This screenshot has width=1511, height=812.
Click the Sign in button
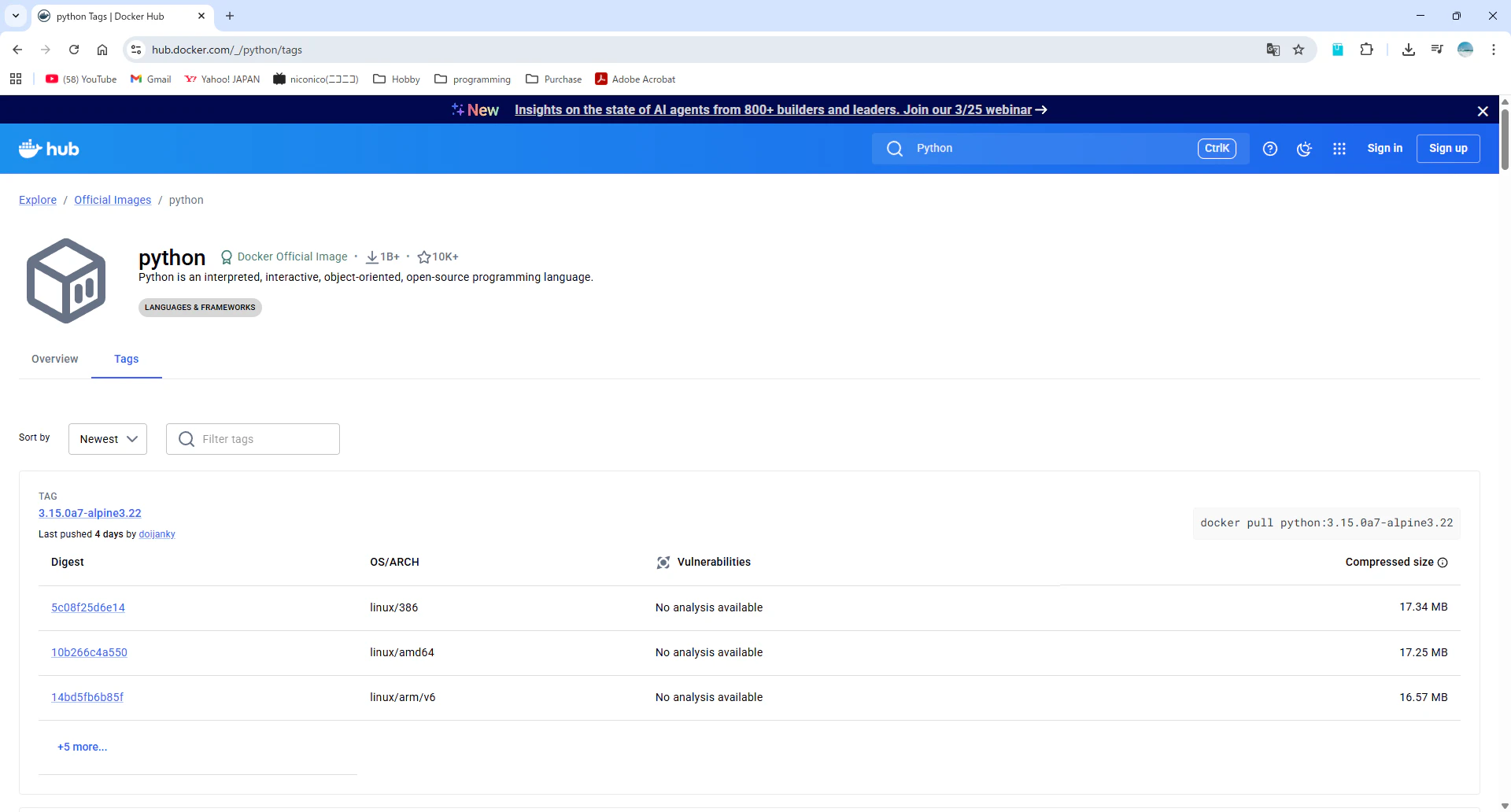tap(1385, 149)
